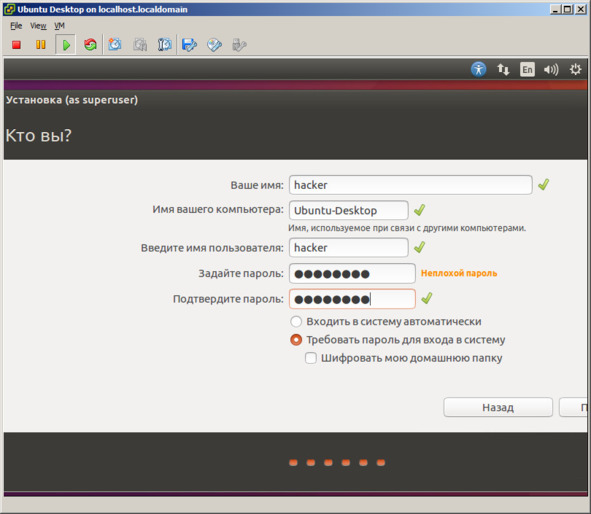Click the green Play VM toolbar icon

point(66,45)
